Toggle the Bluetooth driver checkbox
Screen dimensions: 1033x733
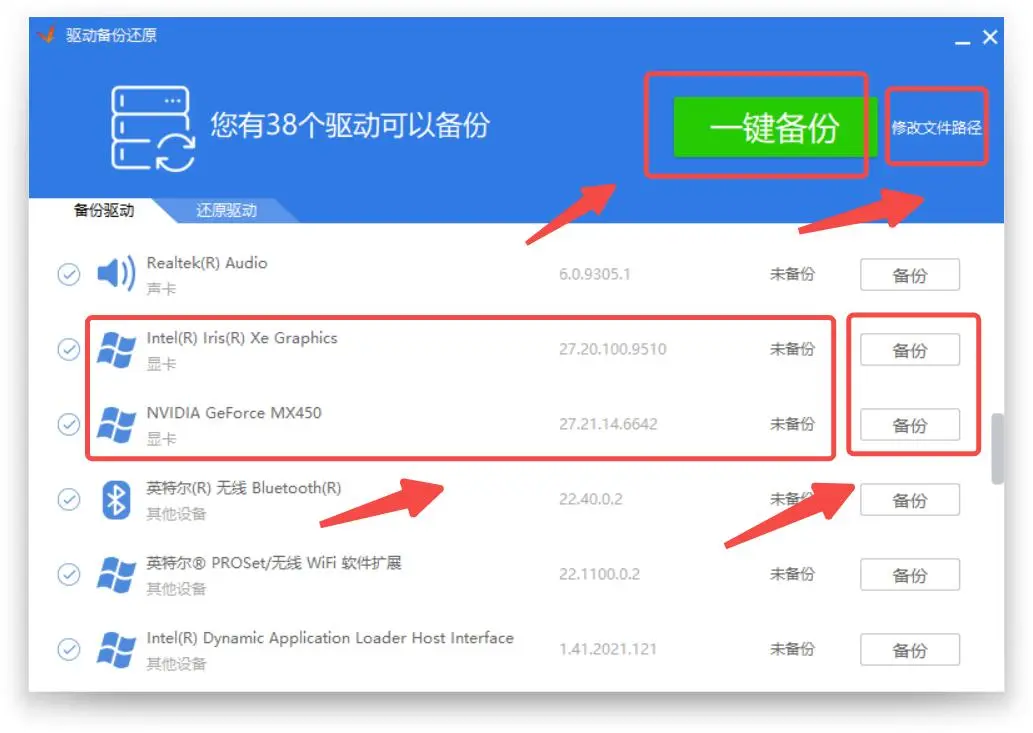[68, 499]
